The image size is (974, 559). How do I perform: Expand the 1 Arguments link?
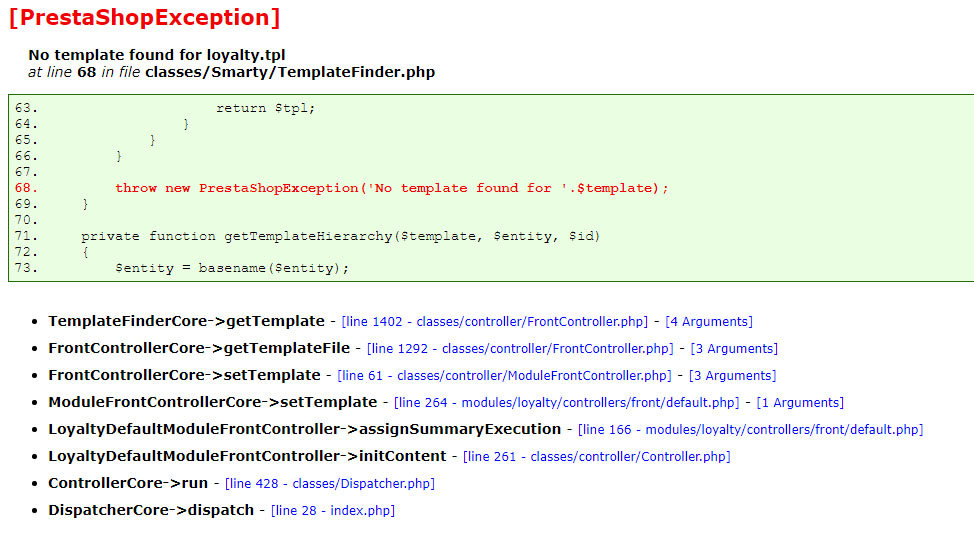(x=800, y=402)
